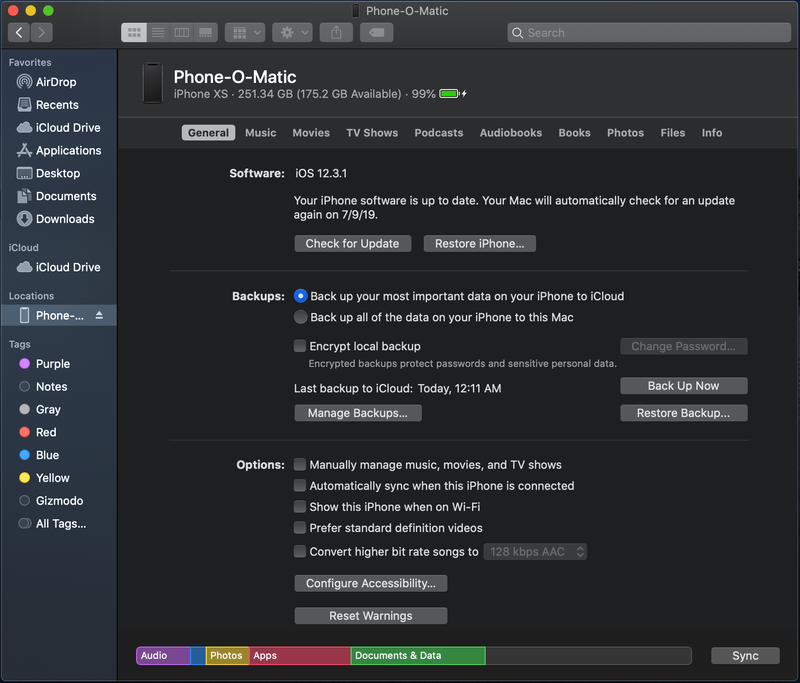
Task: Open Applications folder in sidebar
Action: point(59,150)
